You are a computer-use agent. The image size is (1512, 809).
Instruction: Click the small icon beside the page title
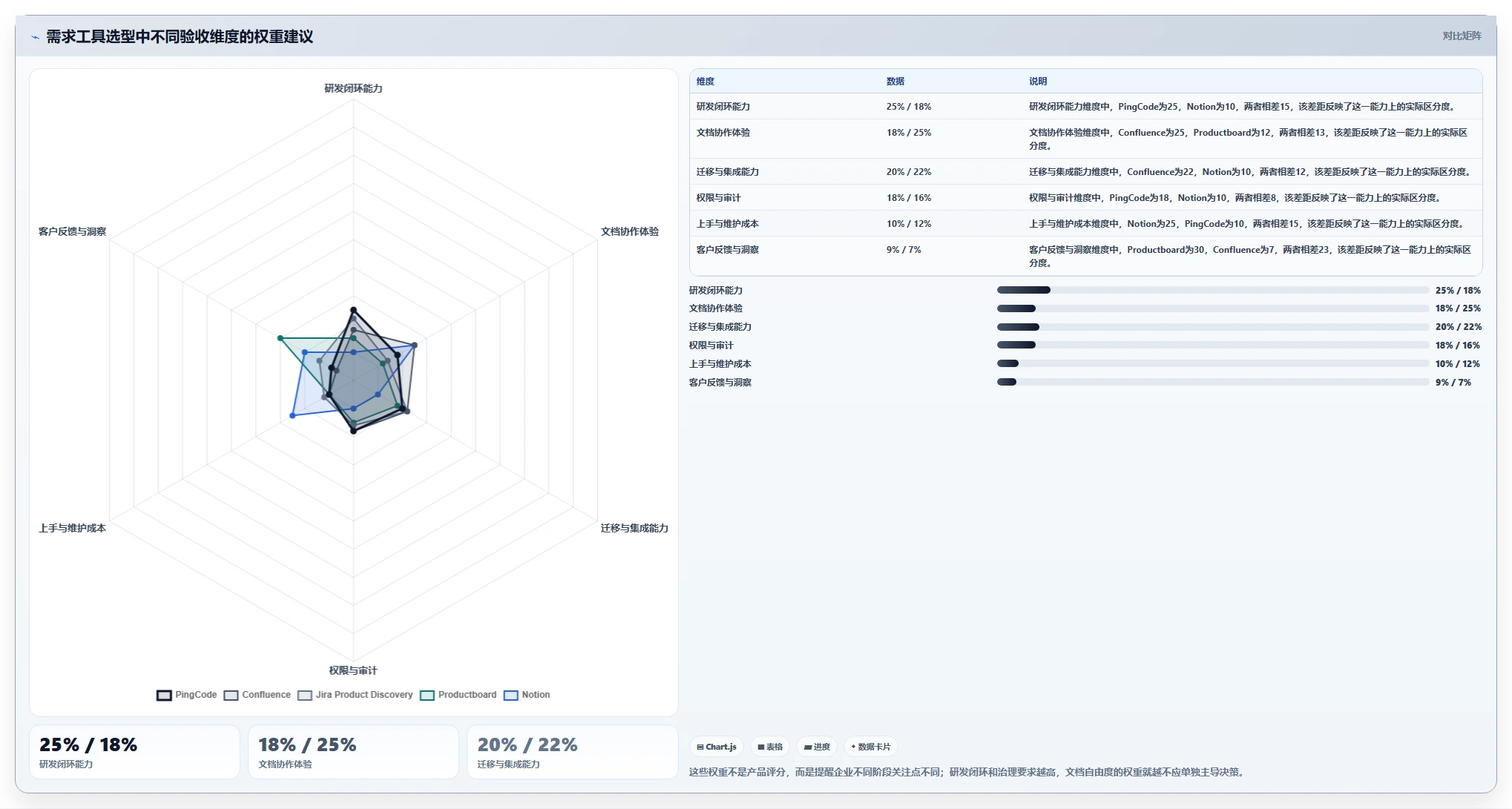[35, 37]
